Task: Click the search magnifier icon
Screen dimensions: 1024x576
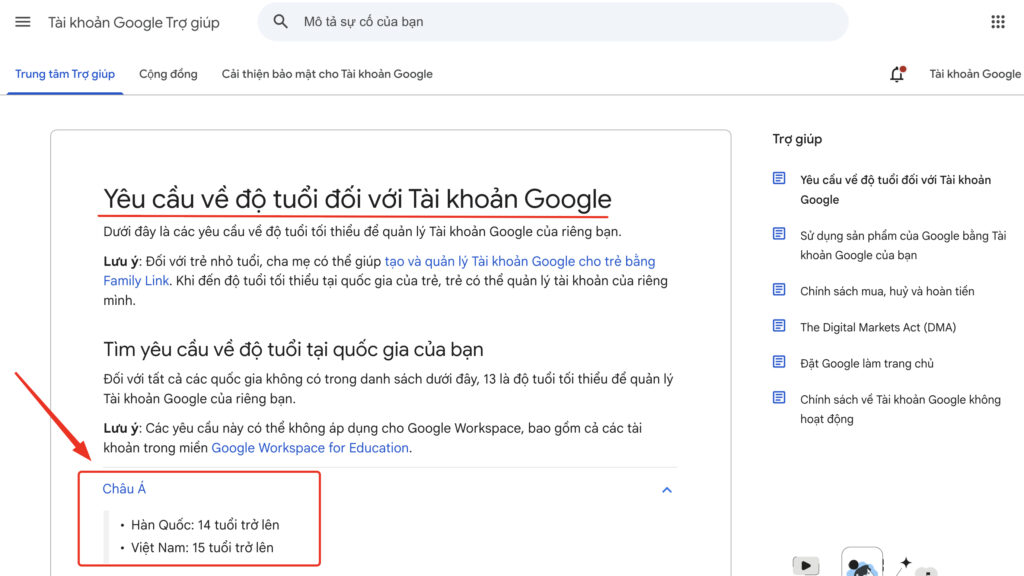Action: click(x=280, y=21)
